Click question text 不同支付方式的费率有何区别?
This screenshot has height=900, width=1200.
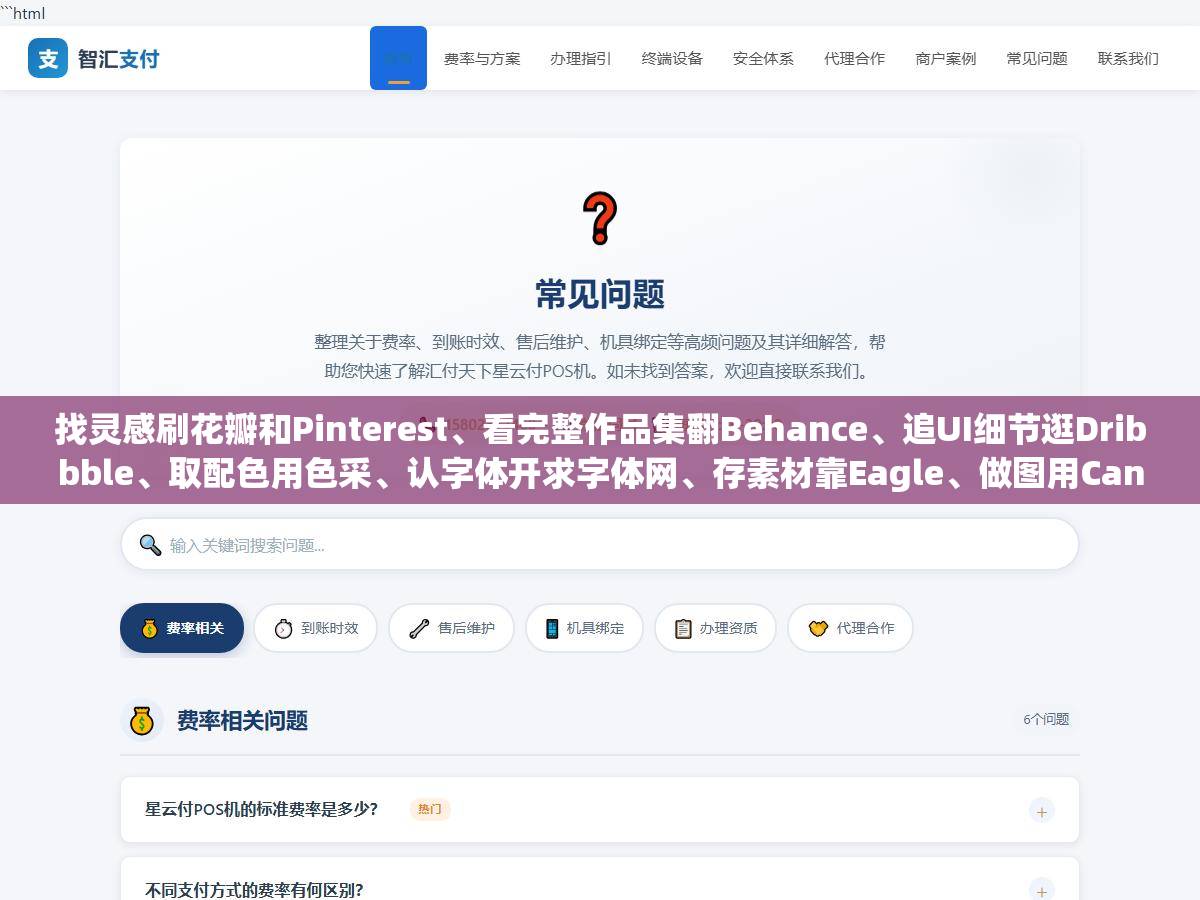coord(254,889)
